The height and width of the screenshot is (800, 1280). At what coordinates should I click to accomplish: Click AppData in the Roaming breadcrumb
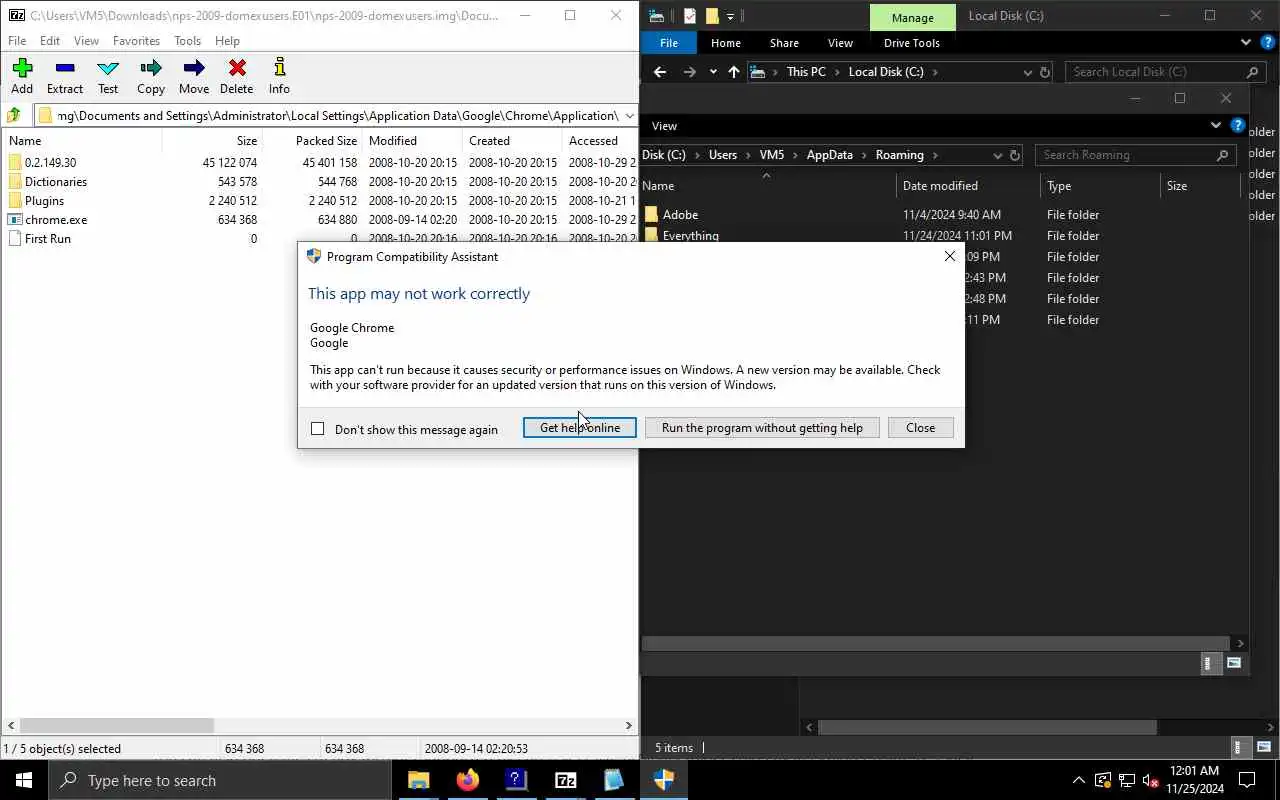830,155
